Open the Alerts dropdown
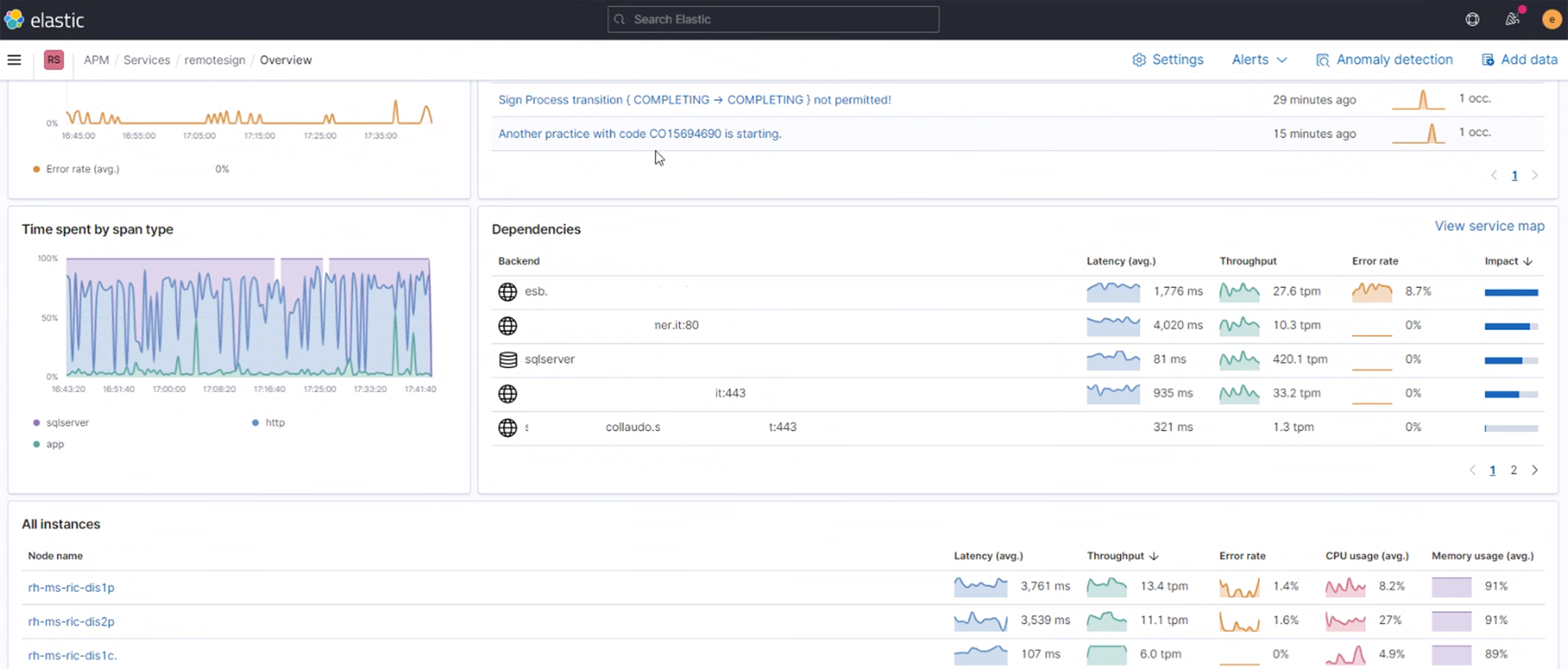The height and width of the screenshot is (669, 1568). point(1259,60)
